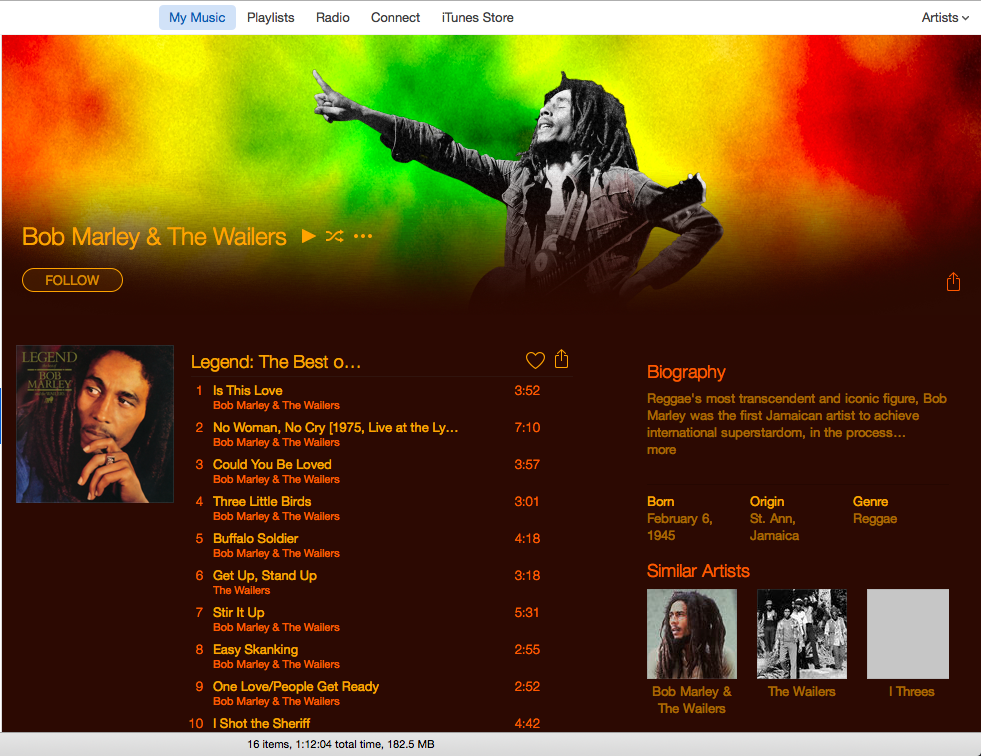Select the song Three Little Birds
Image resolution: width=981 pixels, height=756 pixels.
click(262, 501)
